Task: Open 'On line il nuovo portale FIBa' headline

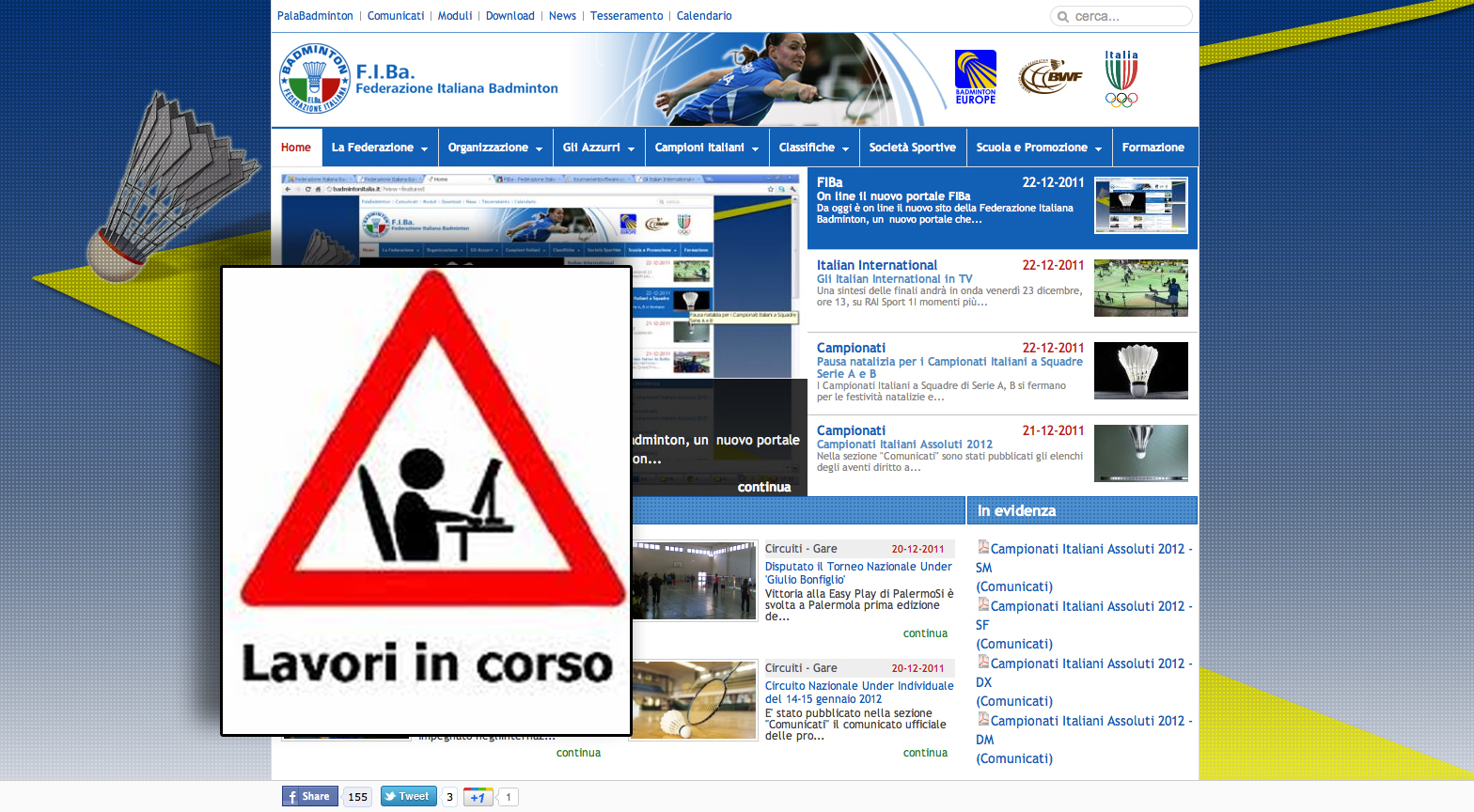Action: [x=893, y=196]
